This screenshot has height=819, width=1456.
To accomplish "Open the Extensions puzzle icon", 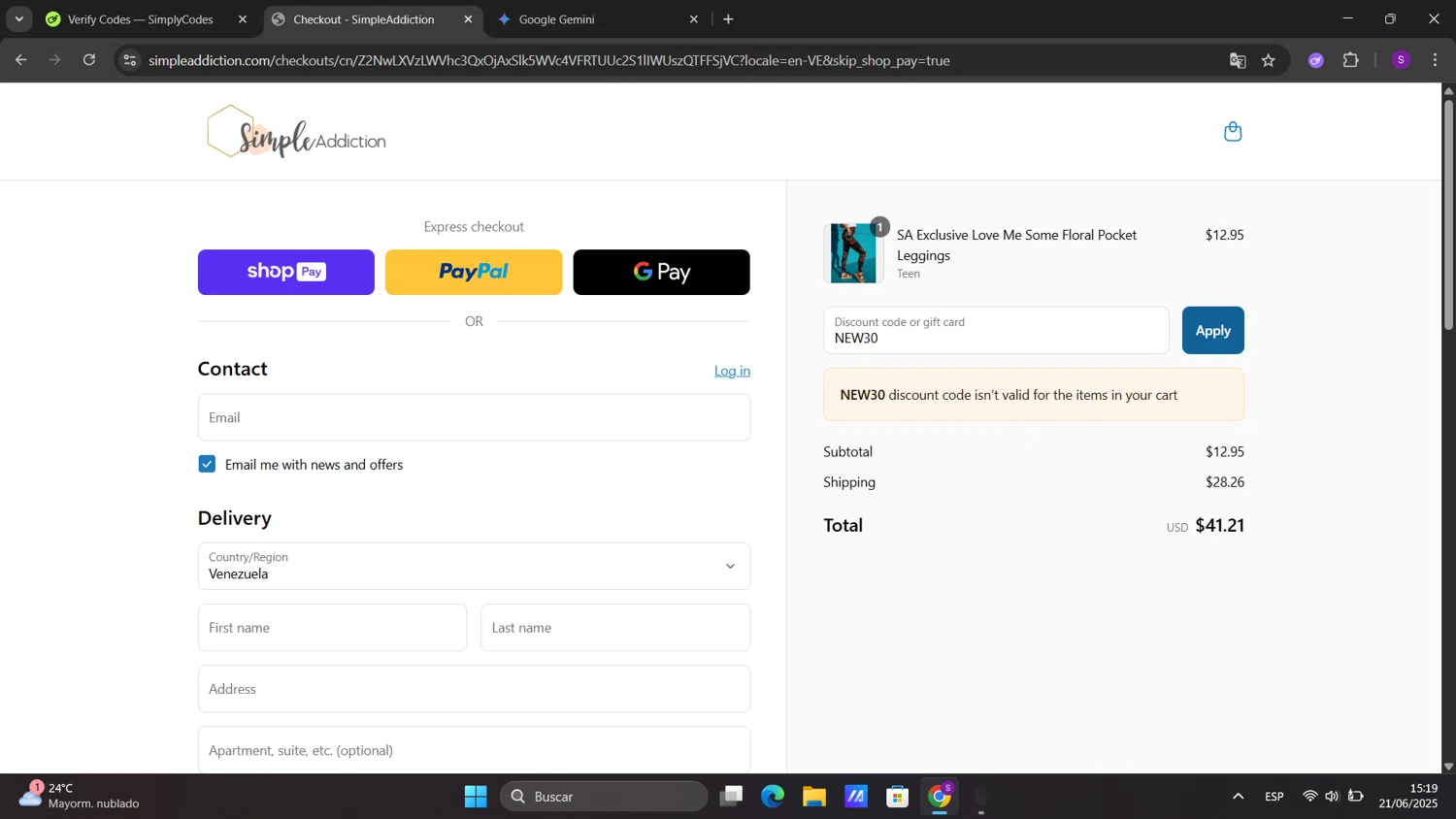I will tap(1350, 60).
